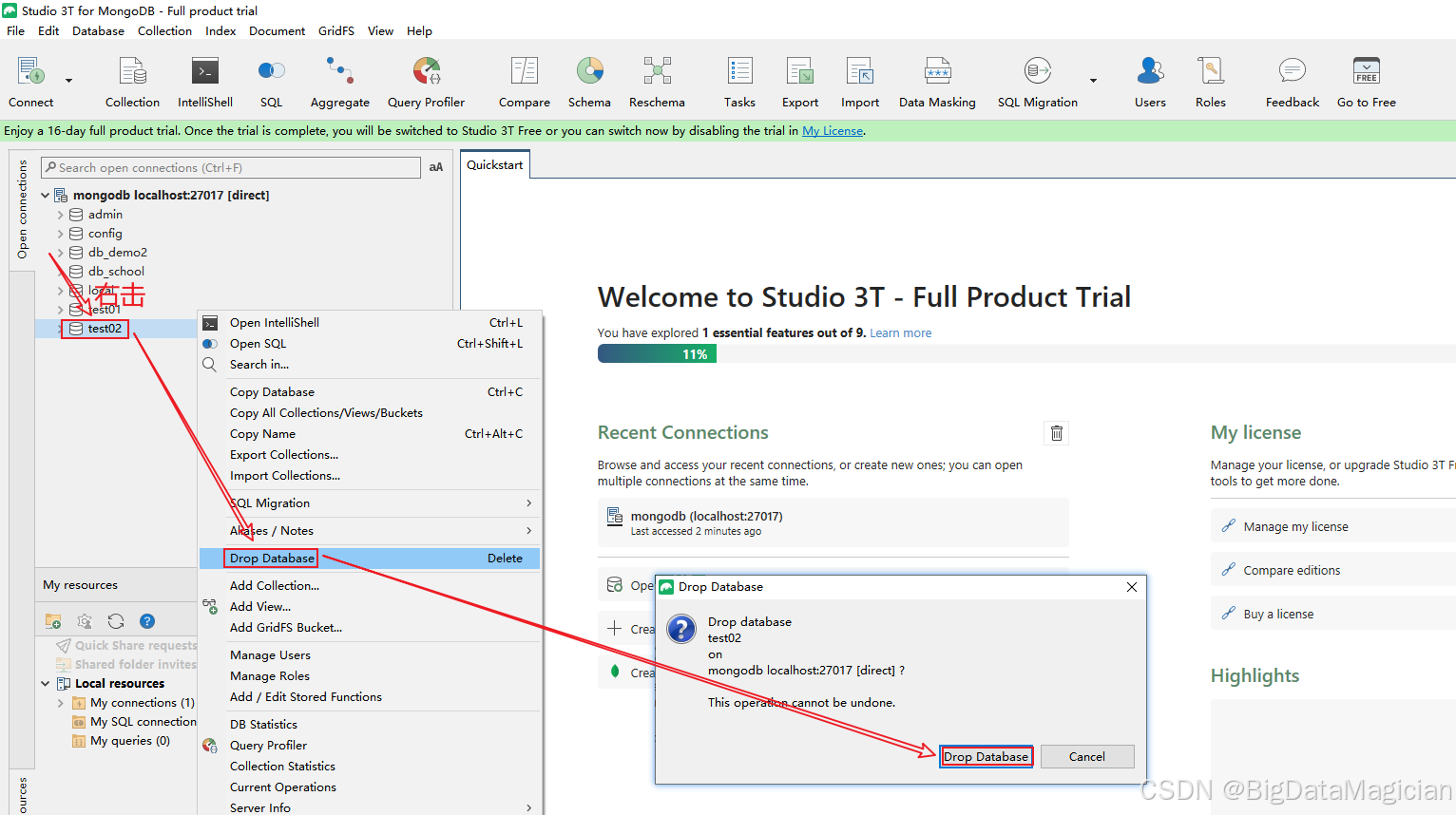This screenshot has height=815, width=1456.
Task: Click the Feedback toolbar icon
Action: pyautogui.click(x=1292, y=71)
